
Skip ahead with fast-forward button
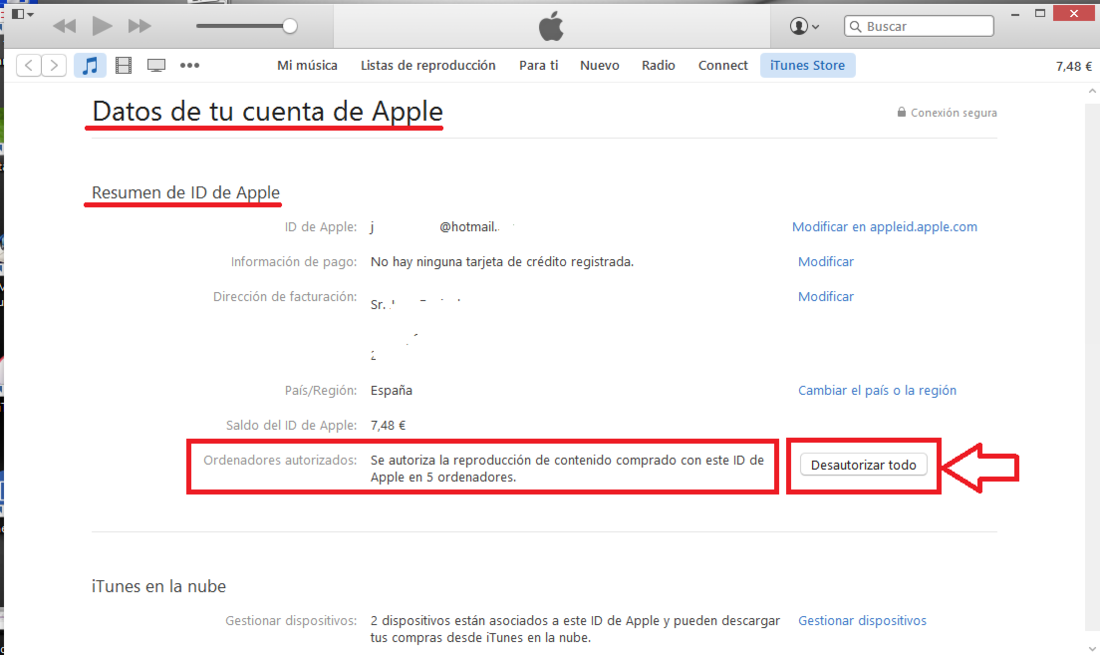(x=140, y=27)
